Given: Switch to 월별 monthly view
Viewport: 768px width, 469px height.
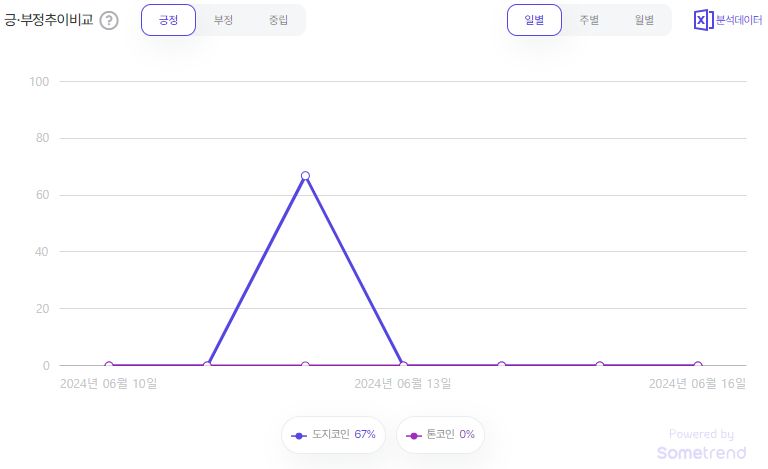Looking at the screenshot, I should [644, 20].
